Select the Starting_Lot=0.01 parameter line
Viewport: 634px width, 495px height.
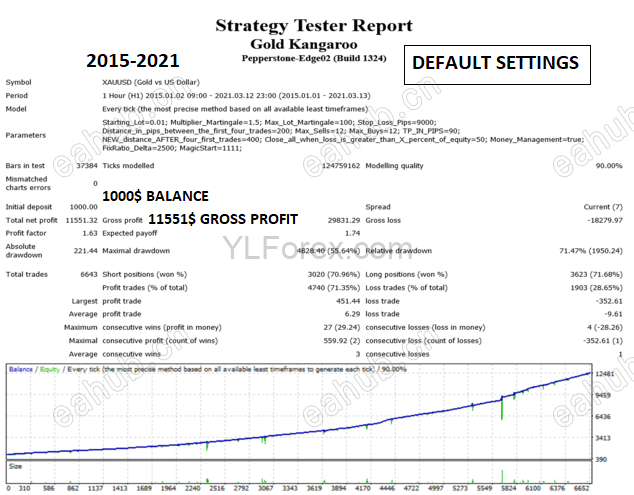pyautogui.click(x=269, y=122)
